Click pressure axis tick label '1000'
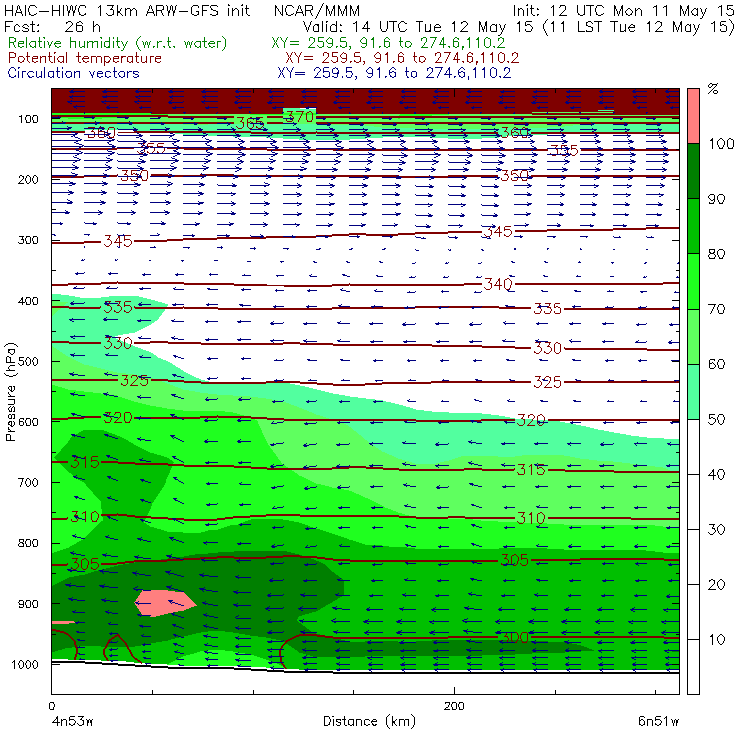Image resolution: width=740 pixels, height=740 pixels. point(25,664)
